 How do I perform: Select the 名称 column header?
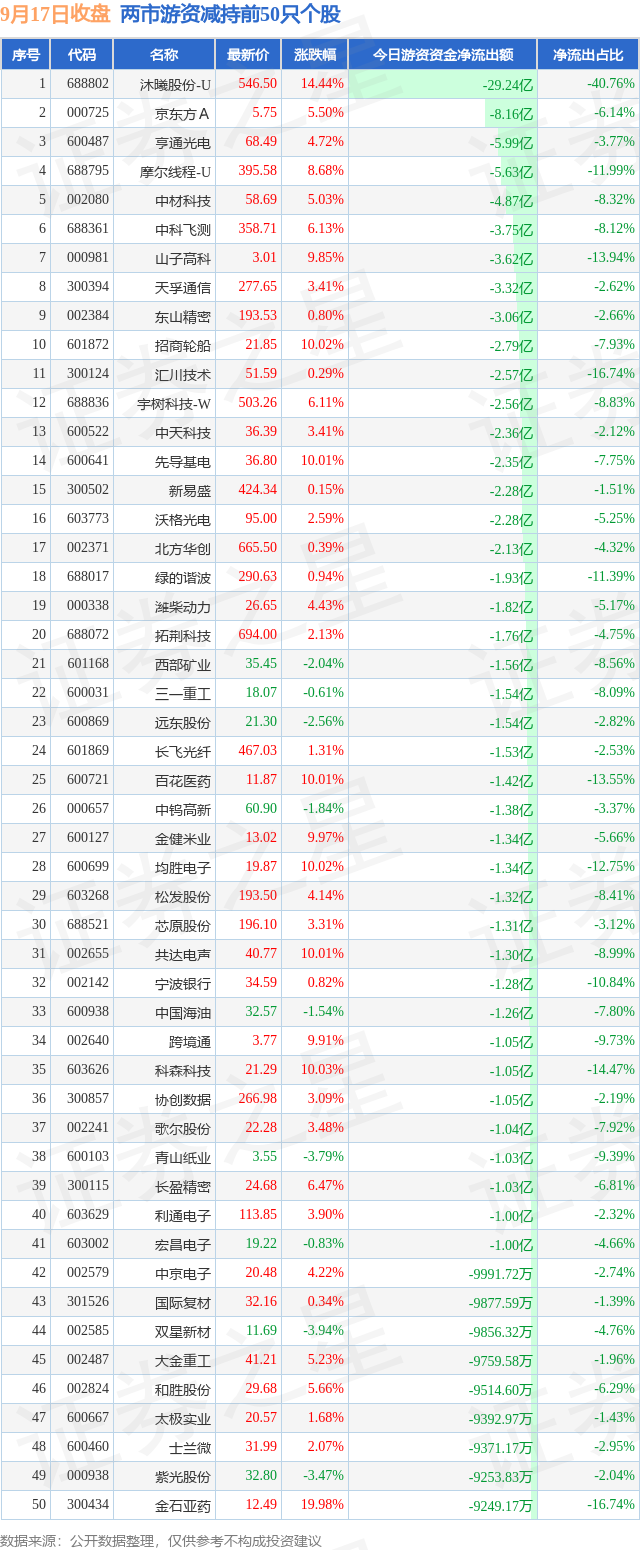tap(164, 55)
